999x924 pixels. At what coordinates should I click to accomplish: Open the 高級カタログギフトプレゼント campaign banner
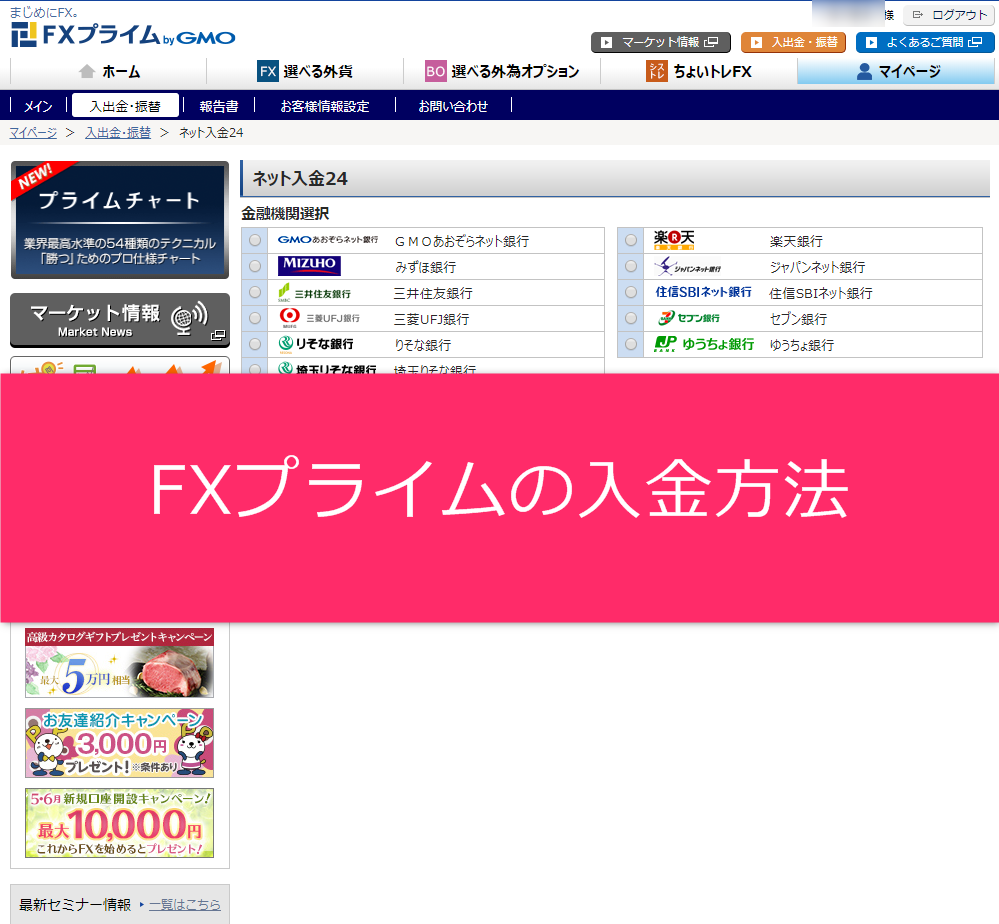tap(119, 663)
